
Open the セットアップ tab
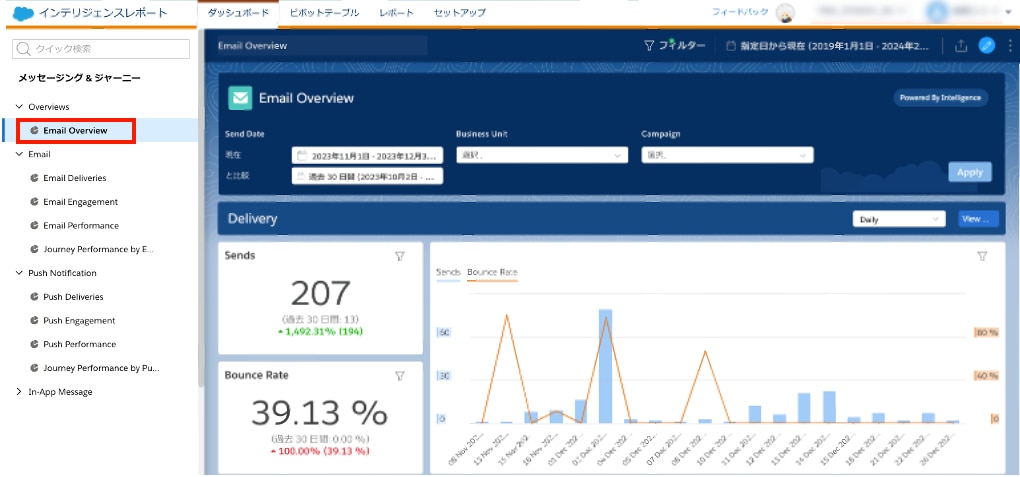[459, 13]
